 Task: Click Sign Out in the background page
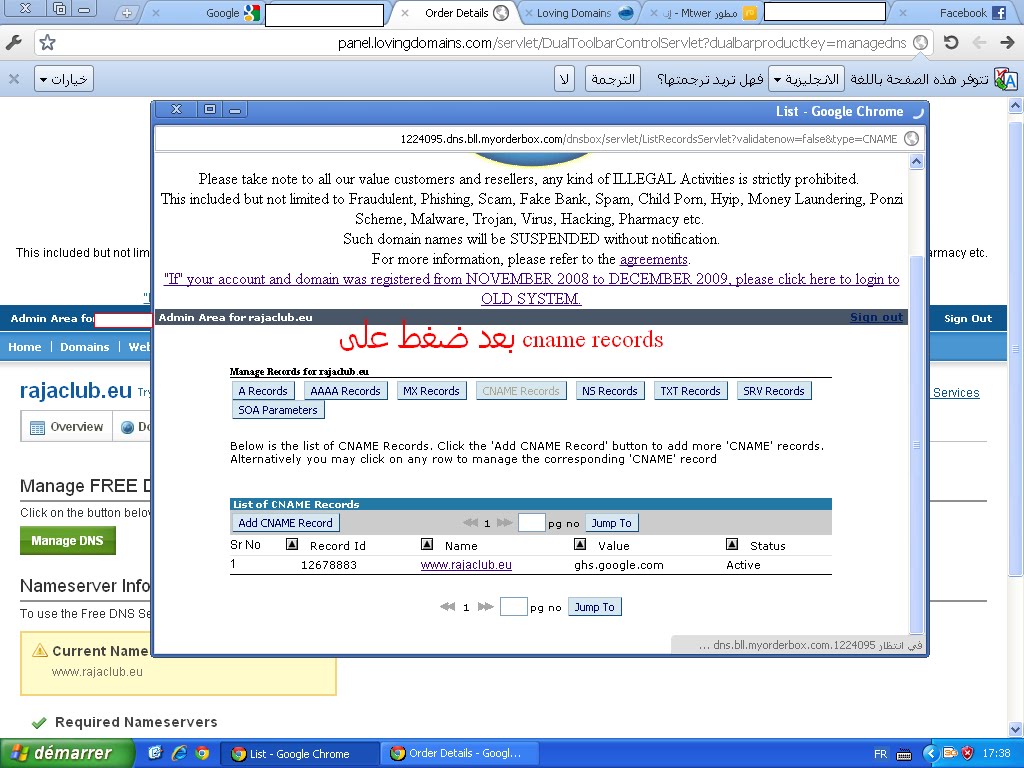click(x=968, y=318)
